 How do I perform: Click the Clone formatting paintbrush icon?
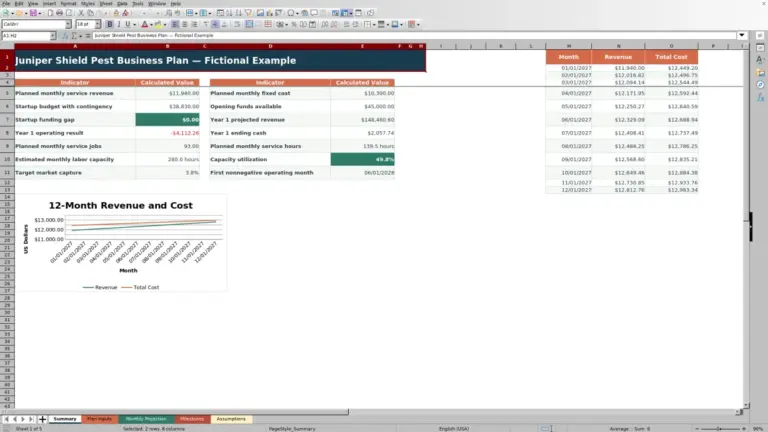(x=116, y=13)
